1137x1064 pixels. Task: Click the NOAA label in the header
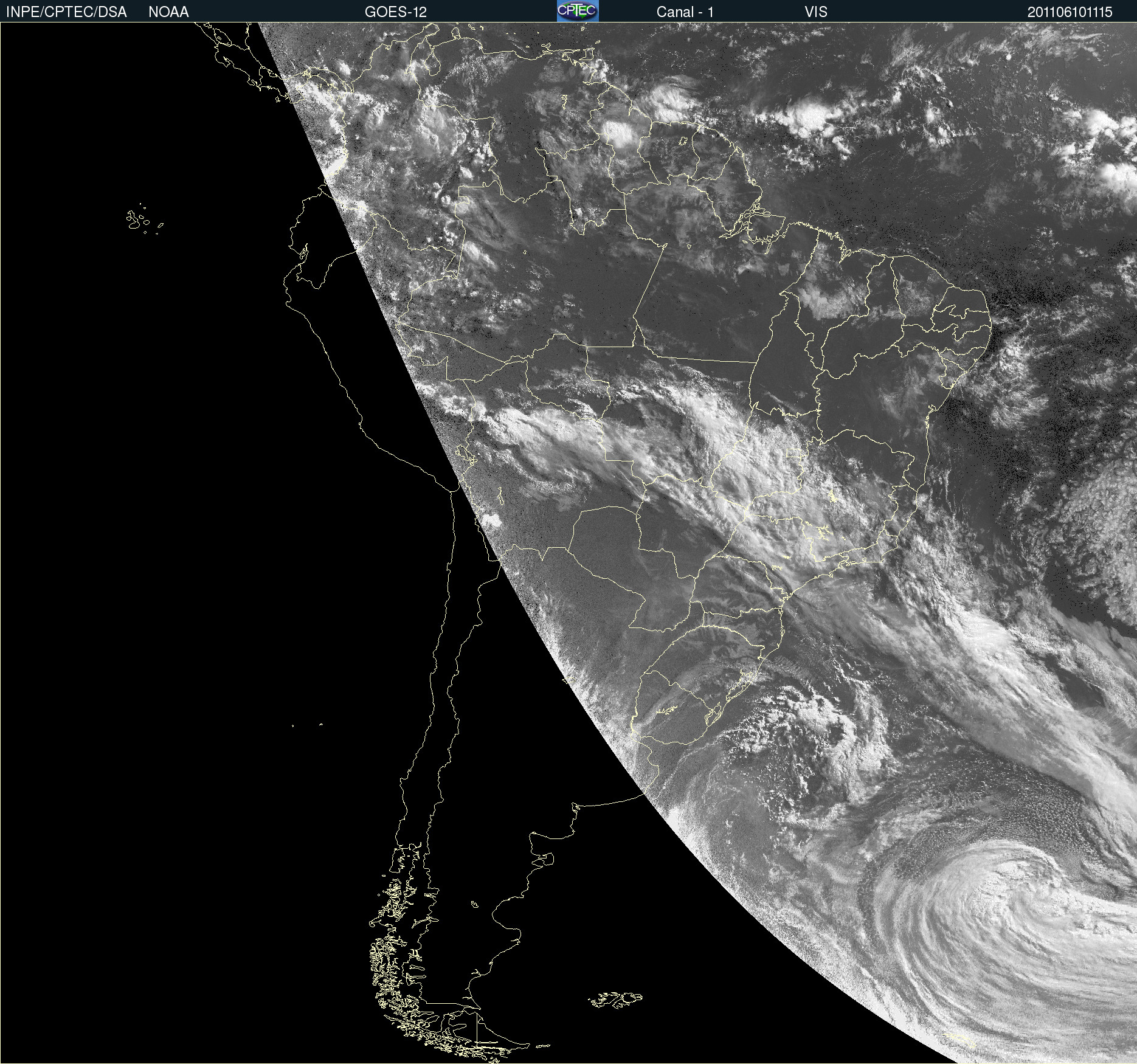tap(168, 12)
